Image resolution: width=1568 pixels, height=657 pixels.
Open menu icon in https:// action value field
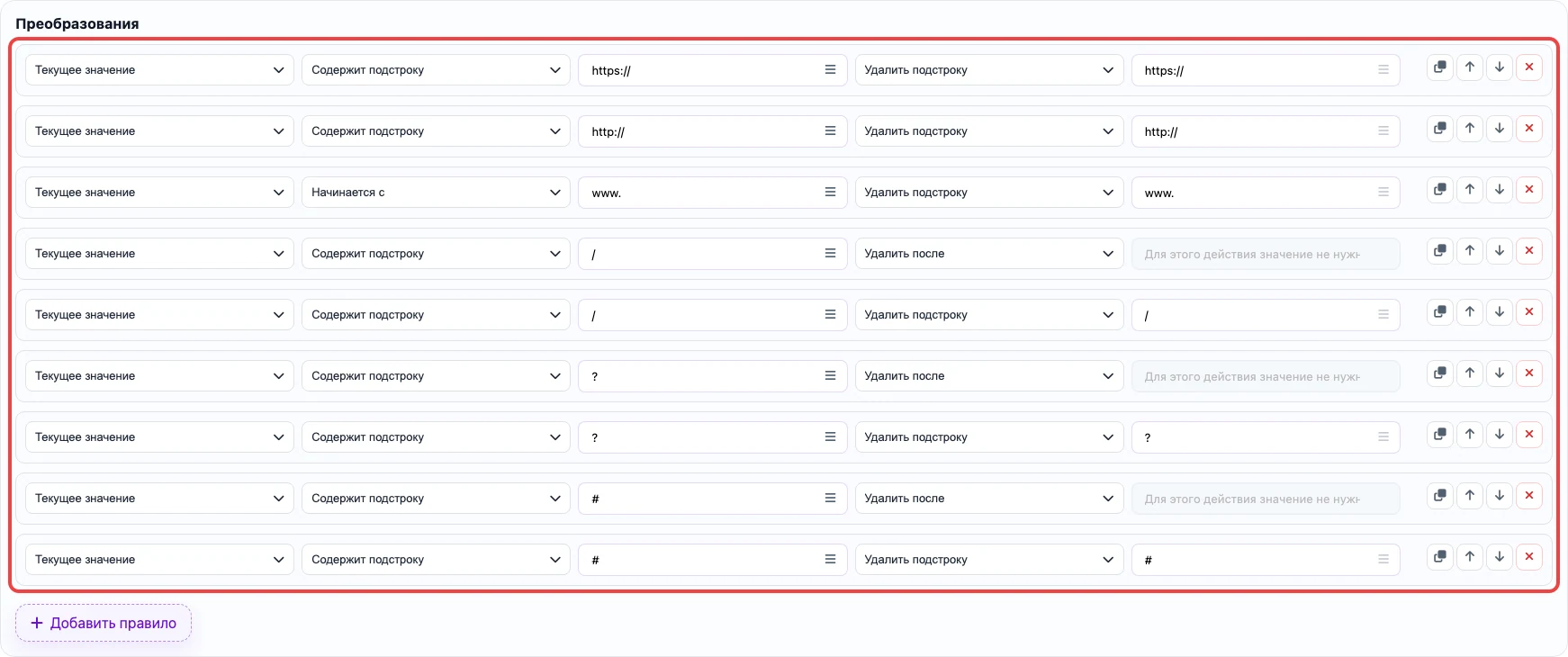[1383, 69]
